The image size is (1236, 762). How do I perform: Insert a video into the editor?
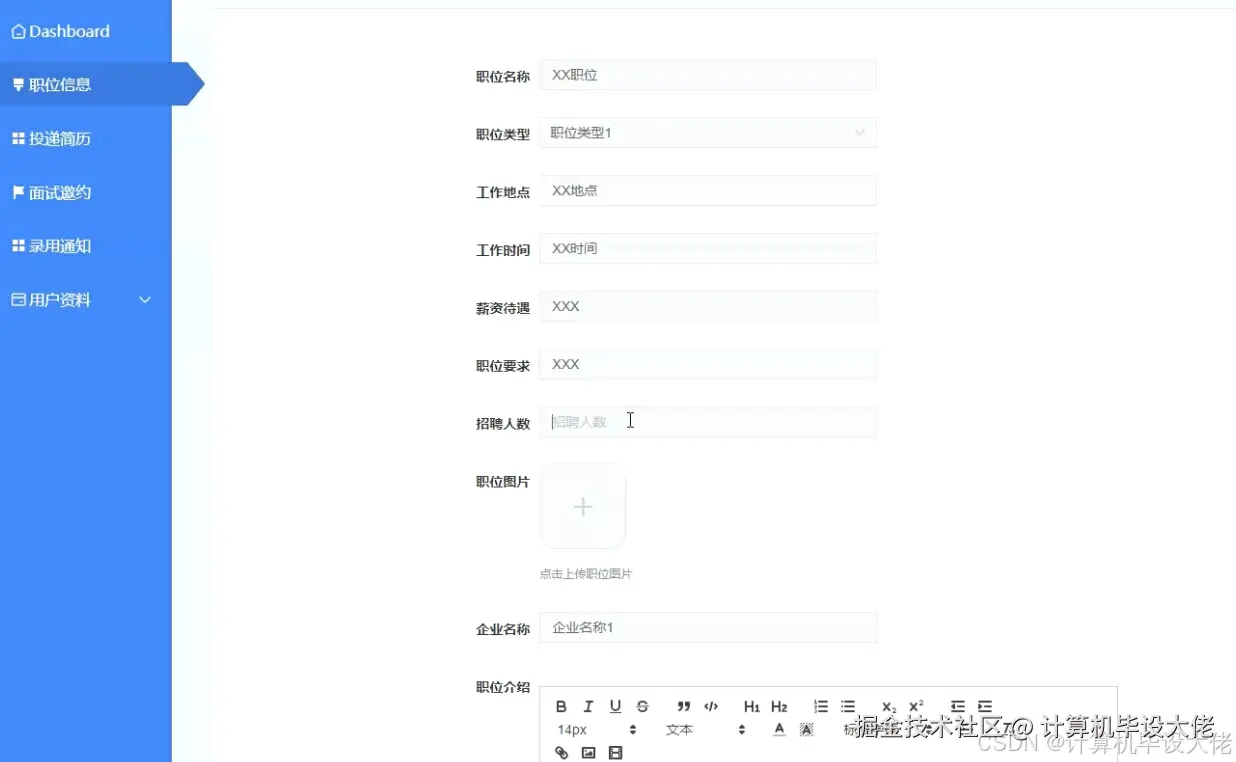click(x=615, y=752)
